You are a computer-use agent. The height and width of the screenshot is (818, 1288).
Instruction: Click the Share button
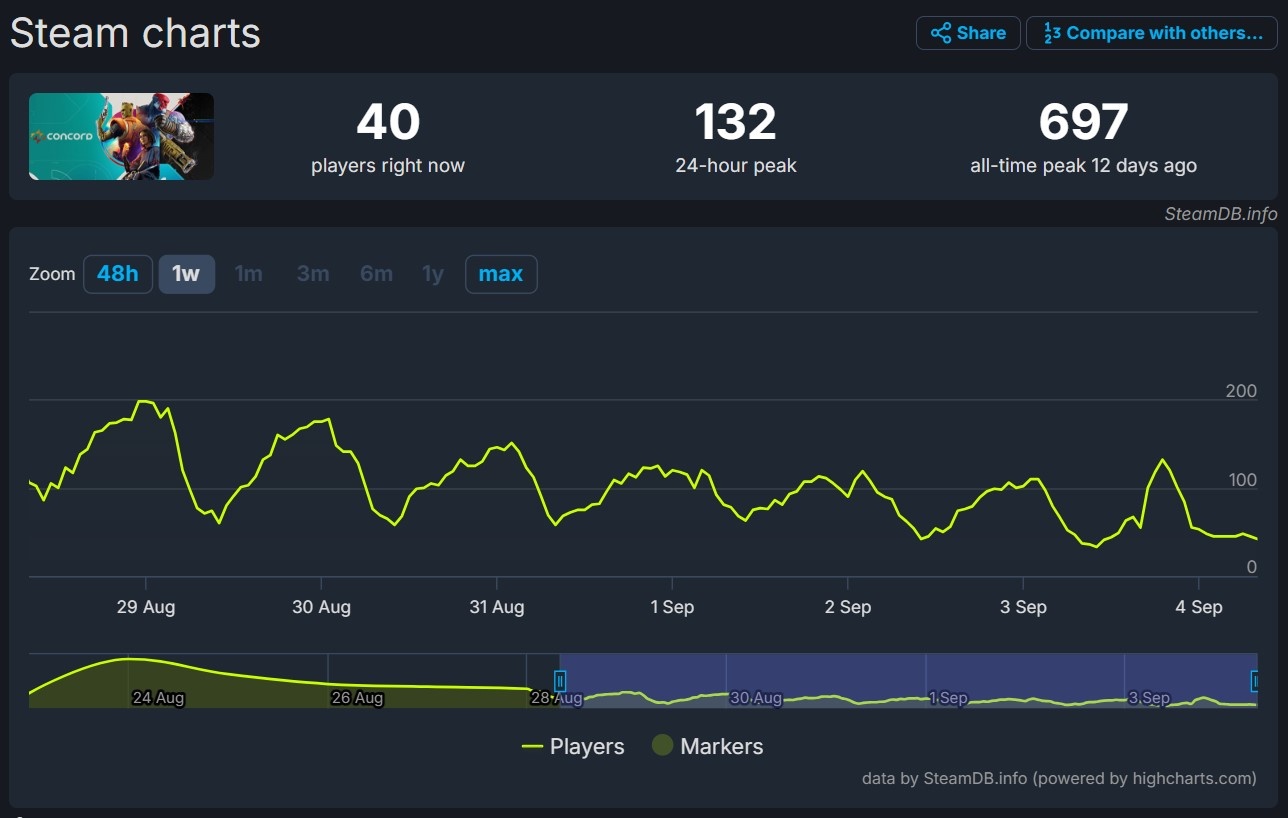968,33
